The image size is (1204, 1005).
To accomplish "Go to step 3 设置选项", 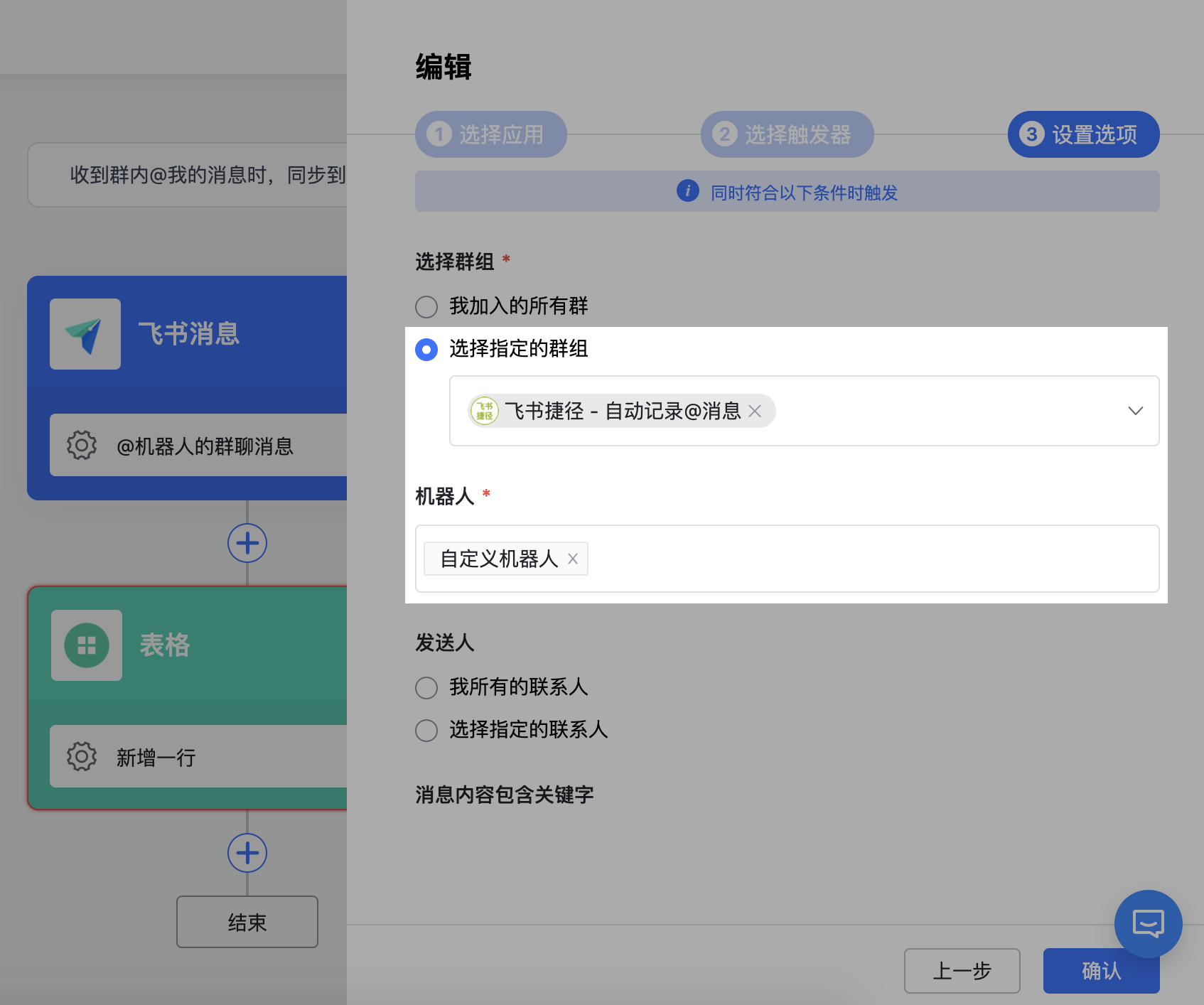I will point(1084,134).
